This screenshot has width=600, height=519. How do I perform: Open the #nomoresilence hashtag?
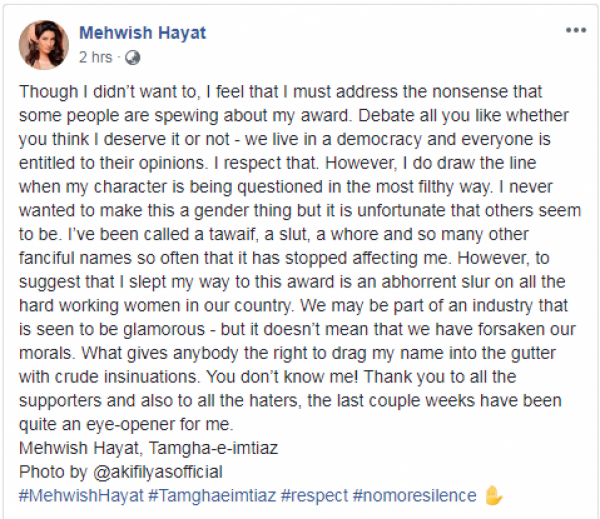tap(414, 494)
